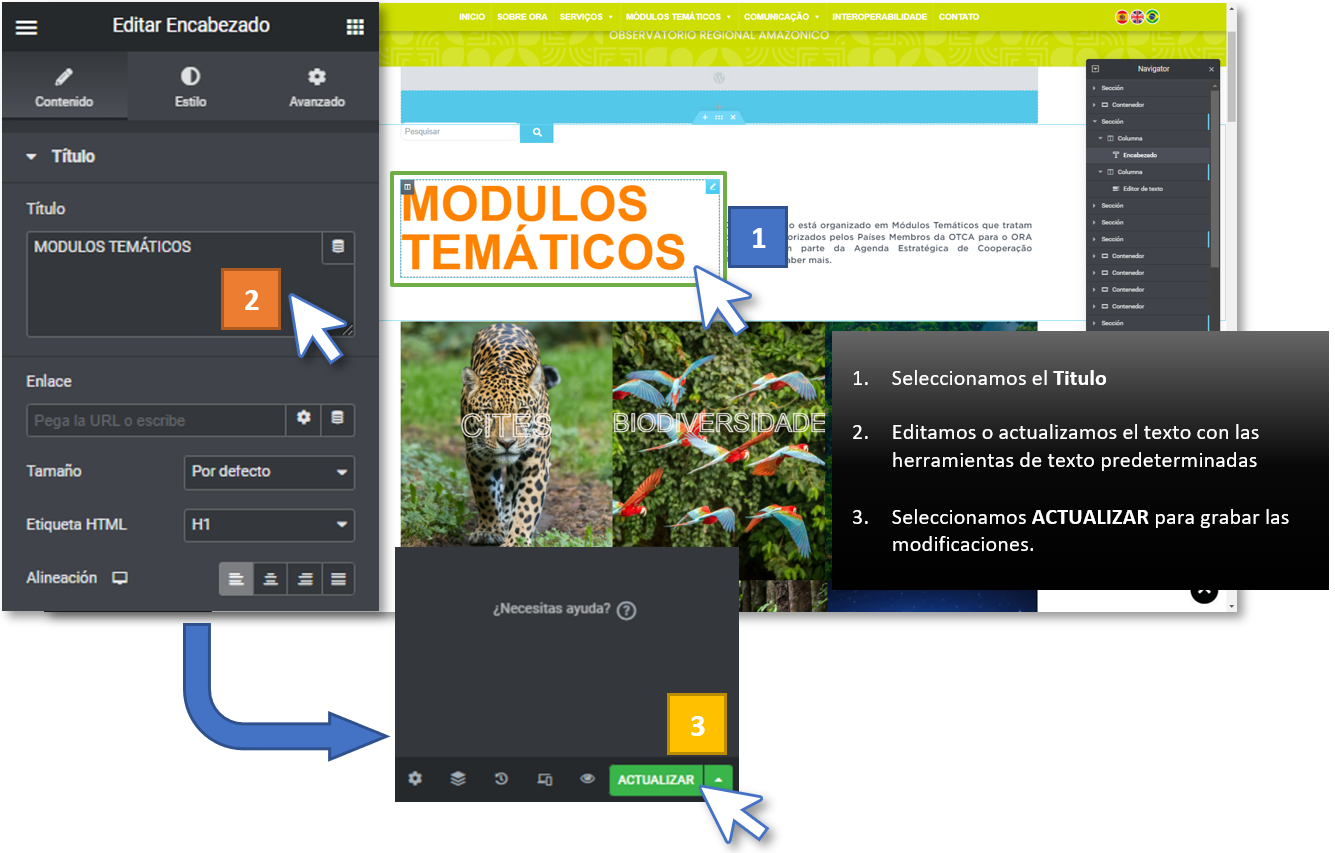Click INTEROPERABILIDADE in the site menu
Screen dimensions: 1335x853
878,17
